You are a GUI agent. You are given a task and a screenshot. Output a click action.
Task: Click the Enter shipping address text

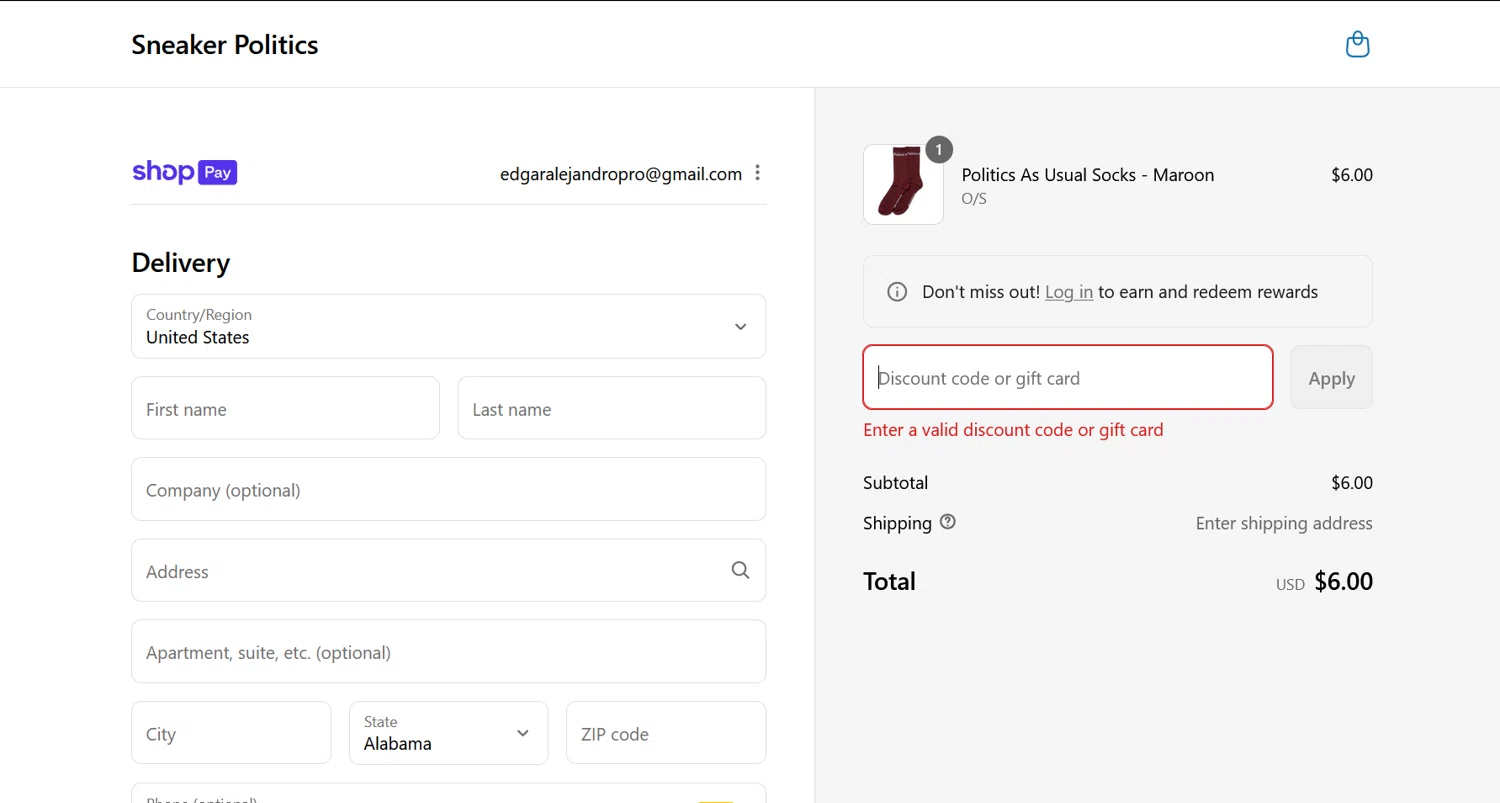1284,523
